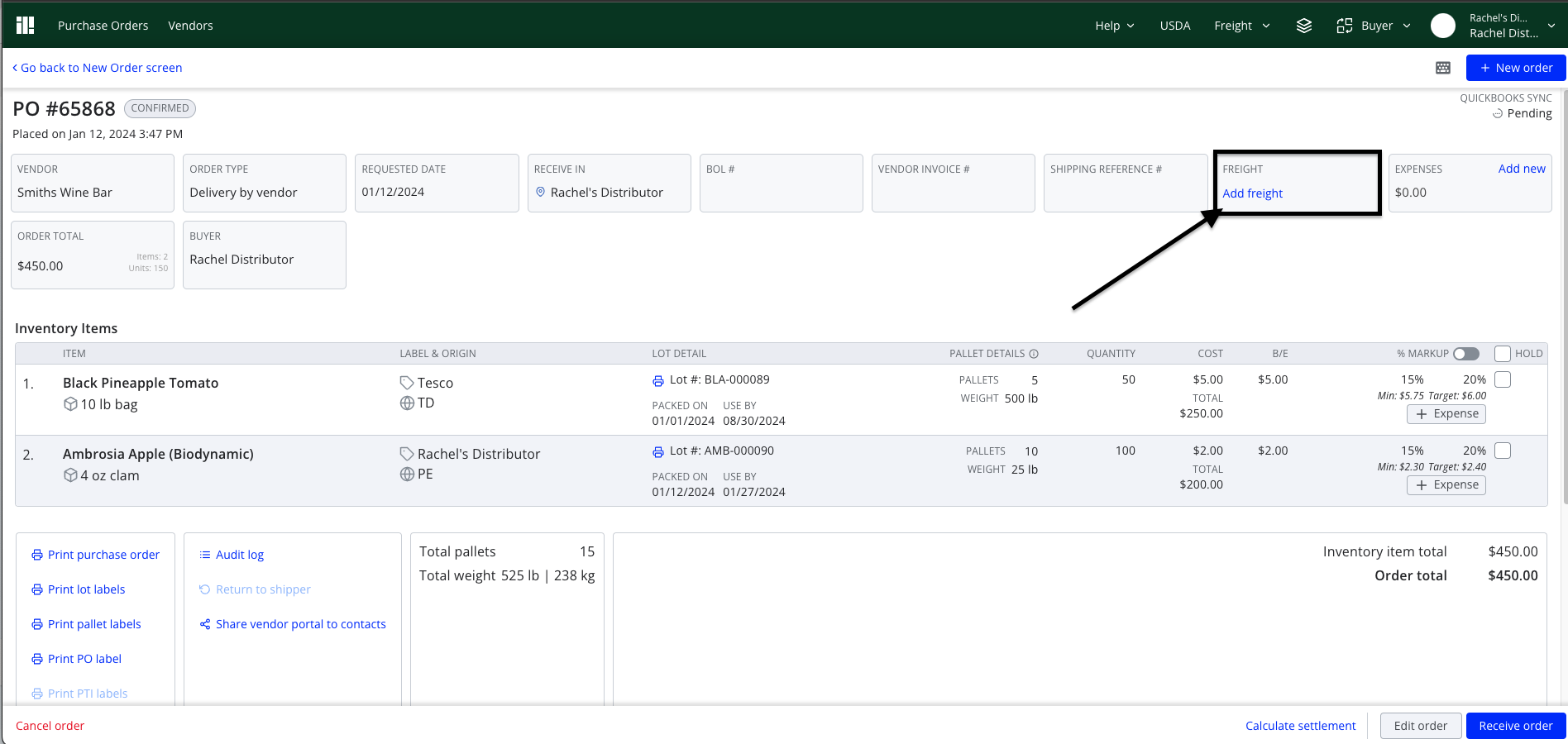Click the Receive order button
The image size is (1568, 744).
click(x=1516, y=726)
